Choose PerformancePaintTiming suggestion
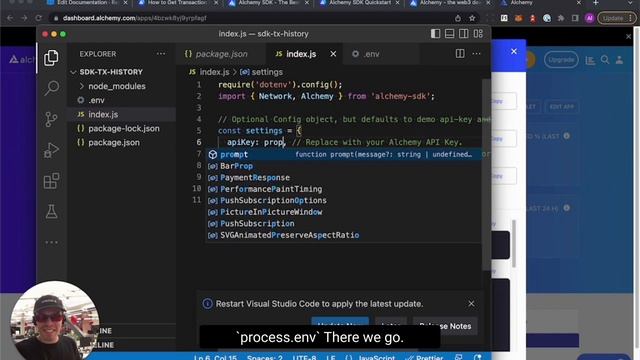The width and height of the screenshot is (640, 360). pos(344,189)
